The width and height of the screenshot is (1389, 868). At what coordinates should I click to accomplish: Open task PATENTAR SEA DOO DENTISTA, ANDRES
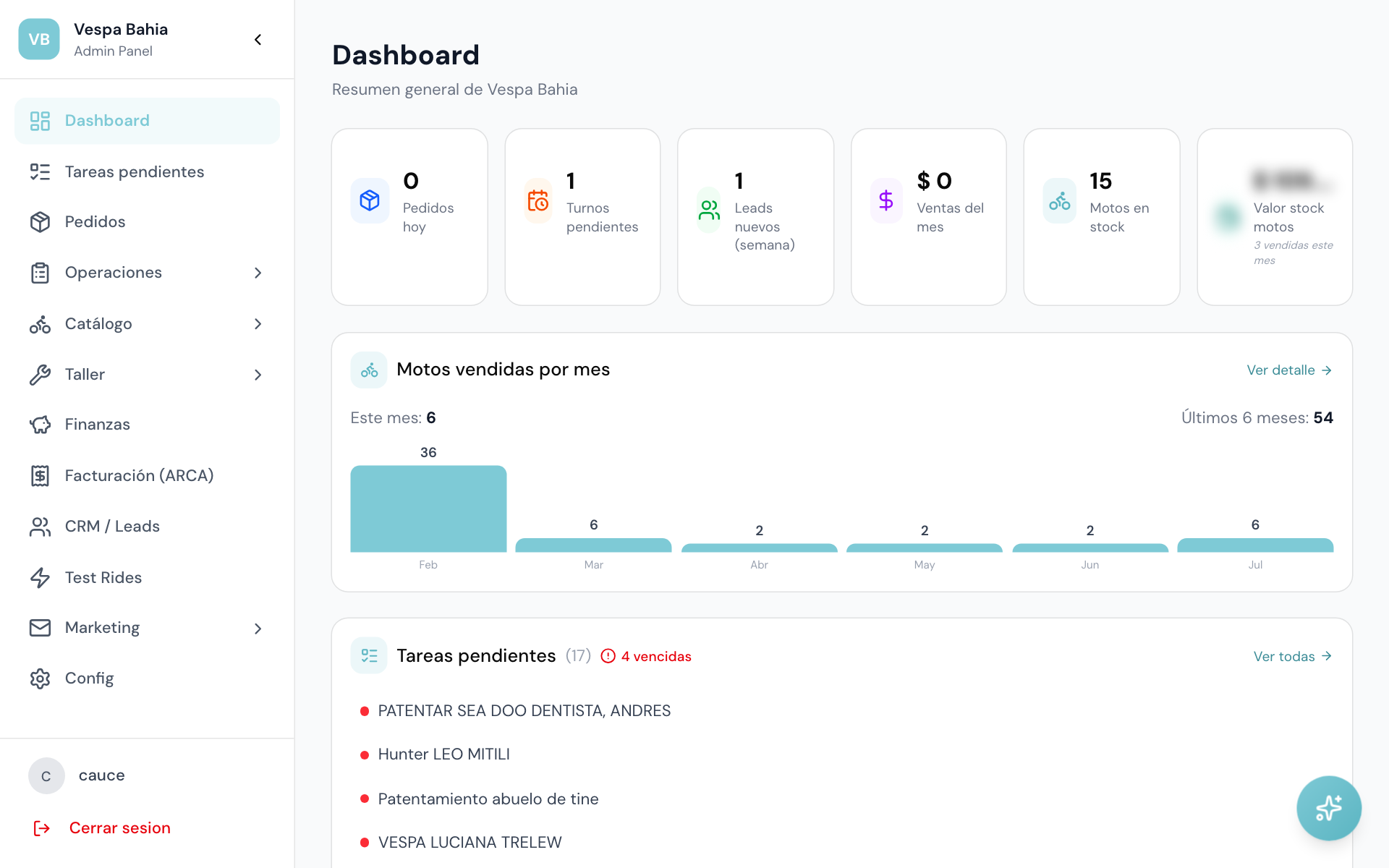[x=524, y=711]
